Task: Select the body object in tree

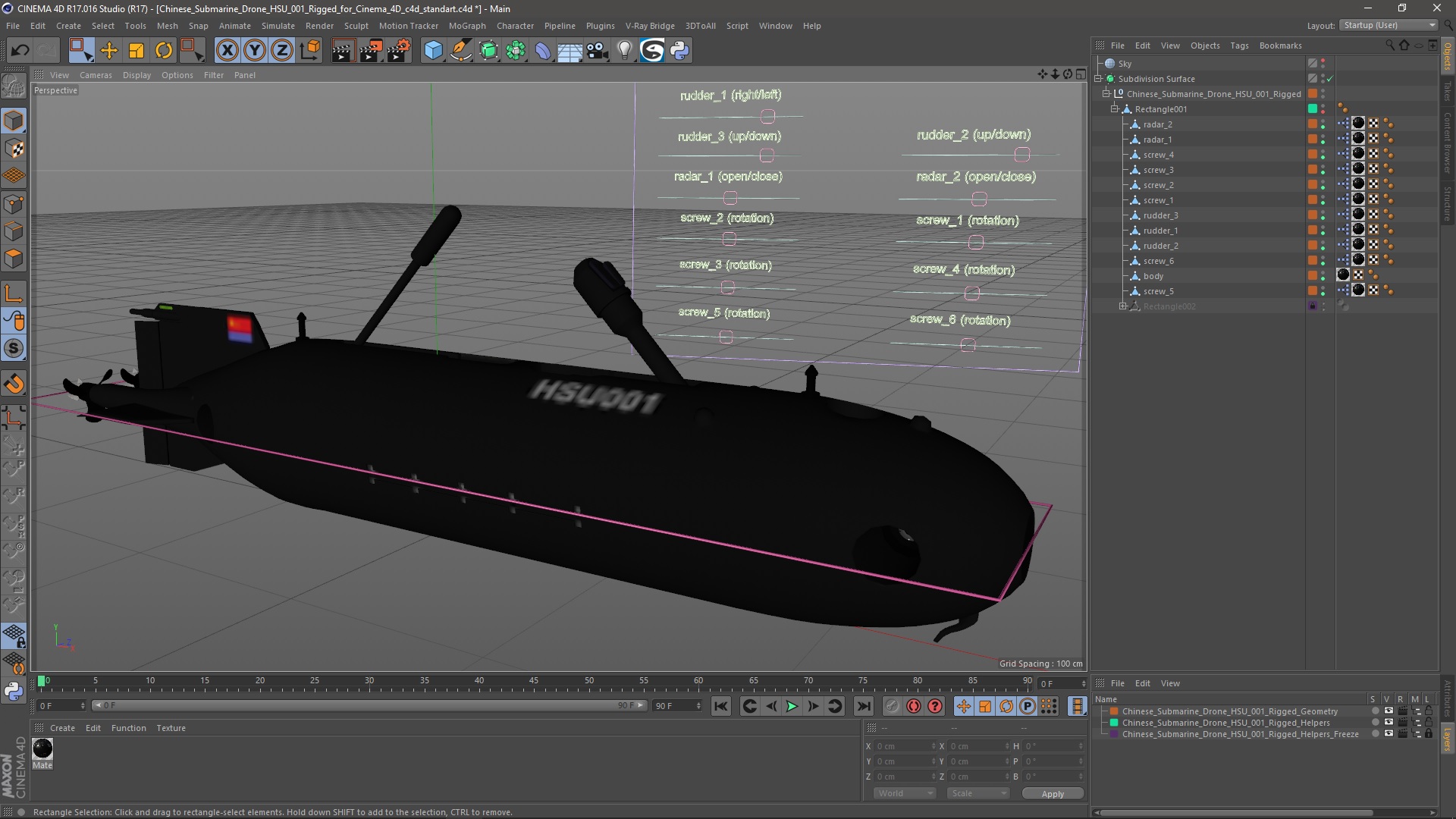Action: click(1153, 276)
